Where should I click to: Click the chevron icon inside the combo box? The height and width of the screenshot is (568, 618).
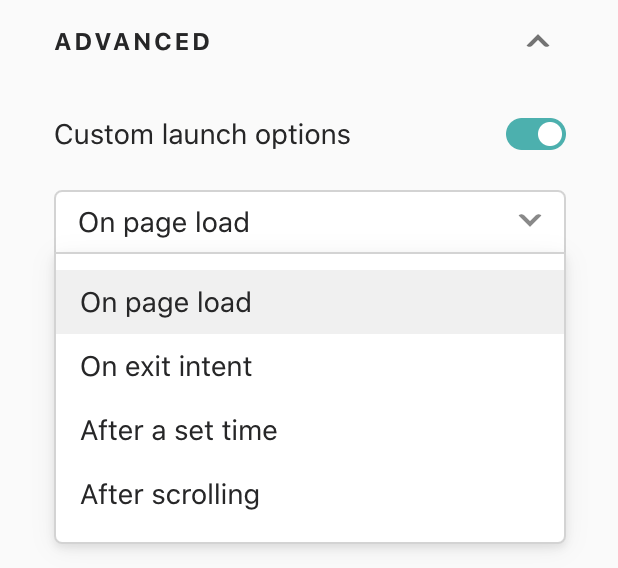tap(530, 220)
